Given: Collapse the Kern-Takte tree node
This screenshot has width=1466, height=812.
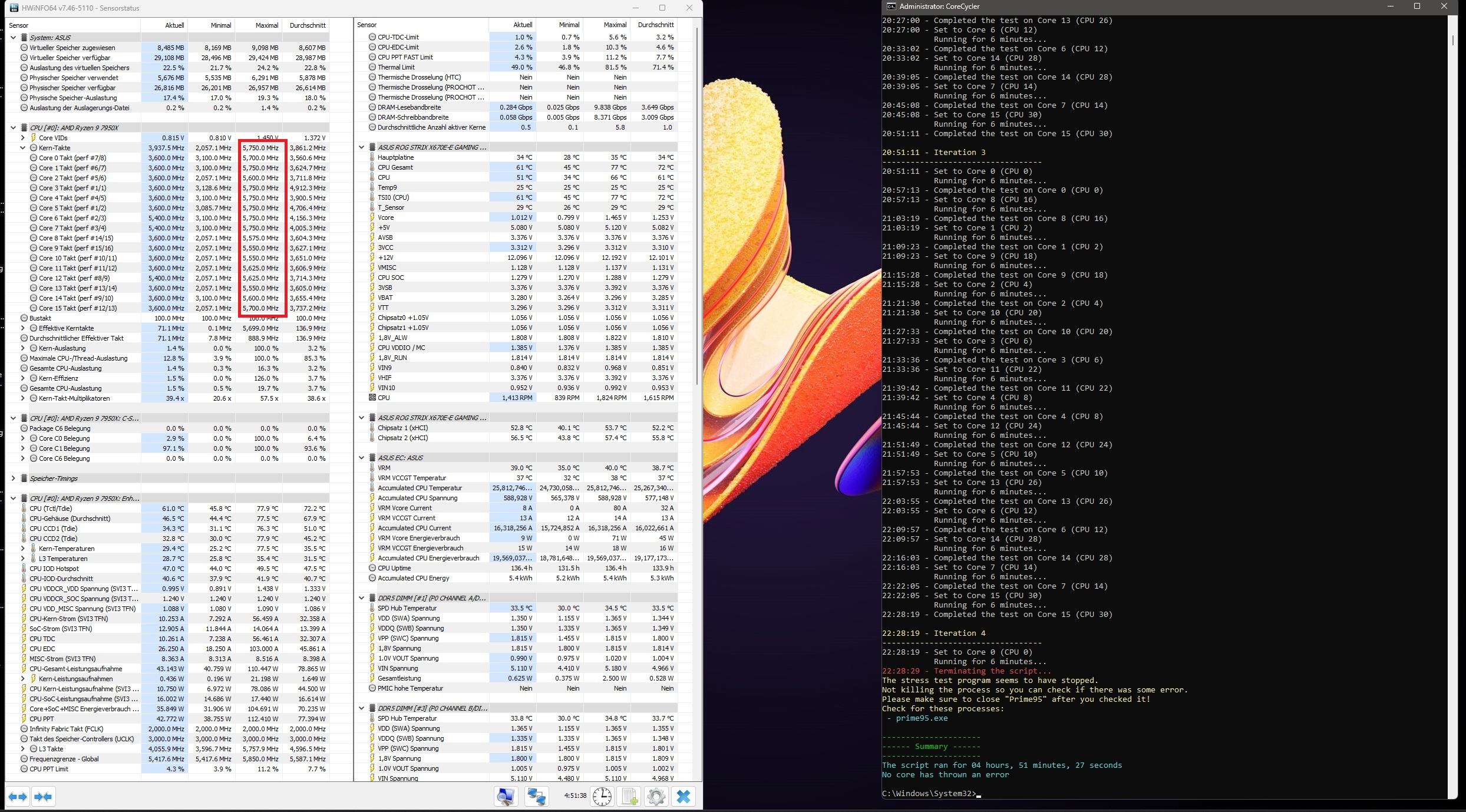Looking at the screenshot, I should coord(23,148).
